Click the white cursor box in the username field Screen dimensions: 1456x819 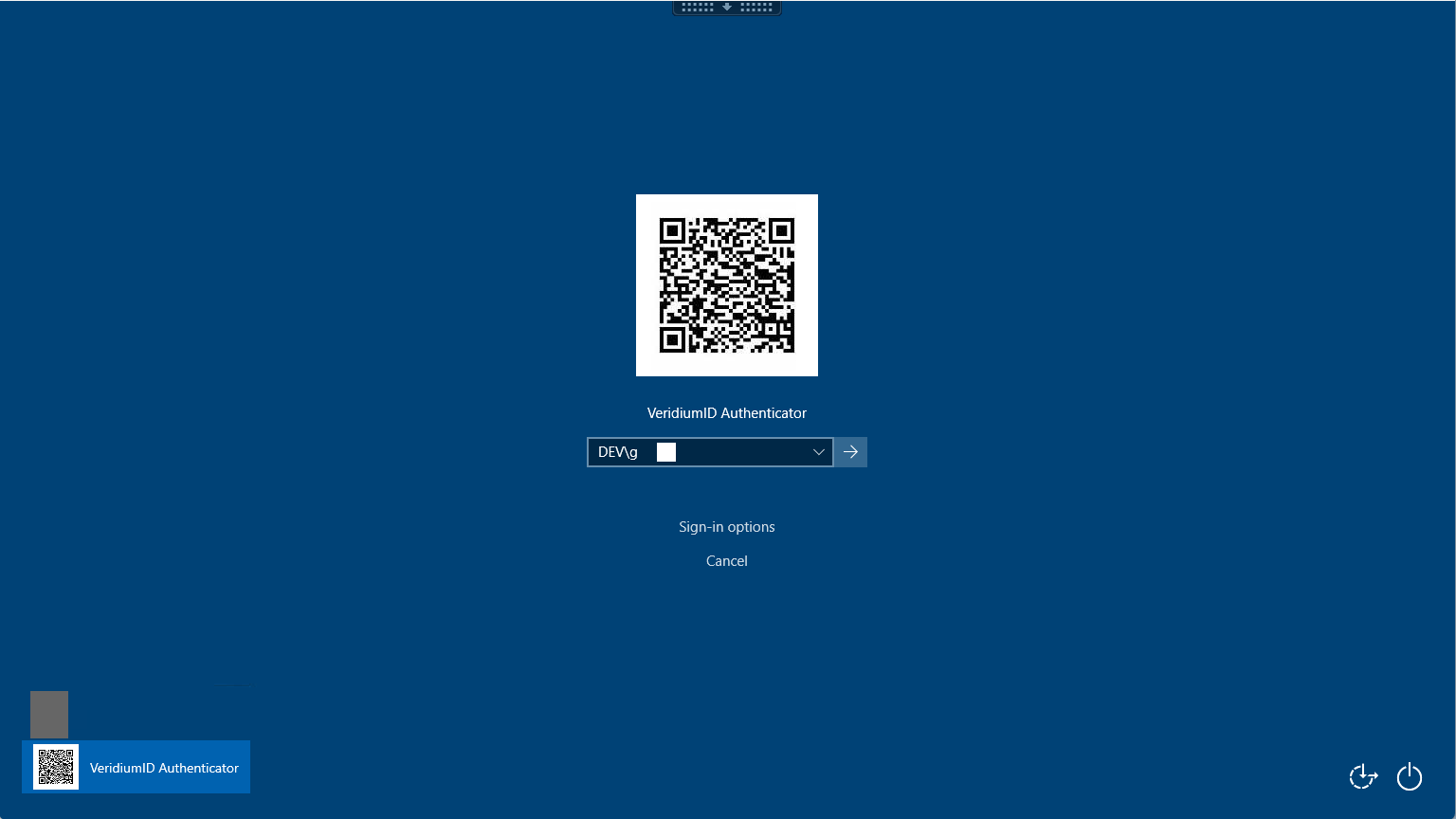point(665,451)
